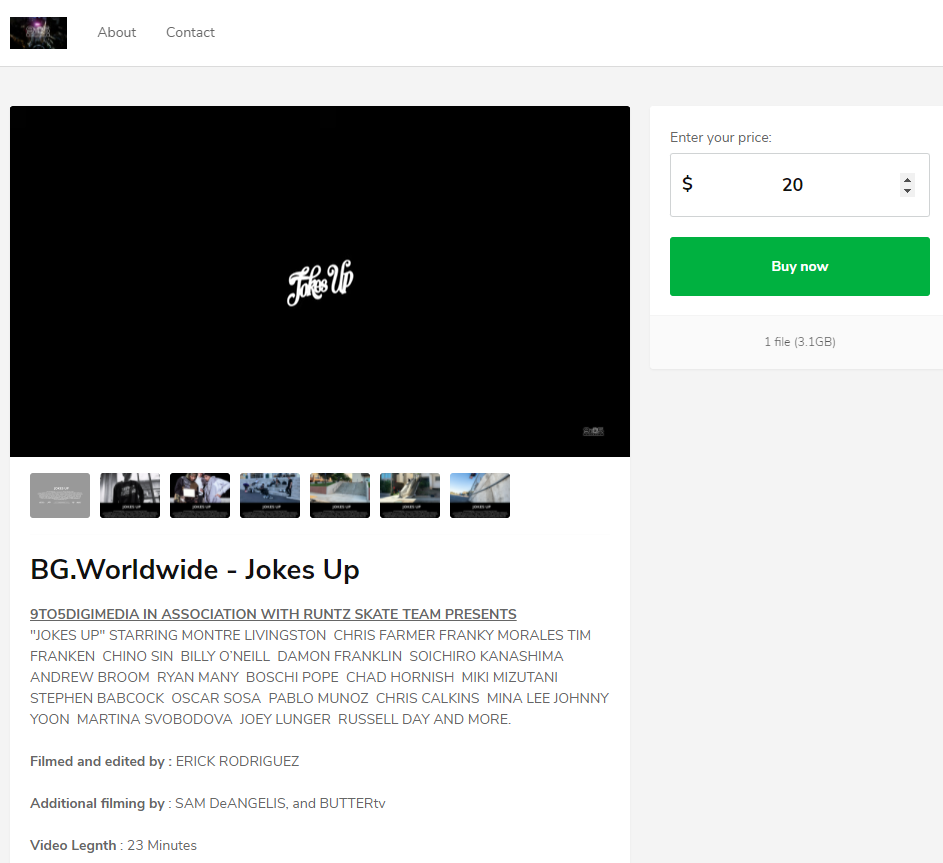Decrease the price with the down arrow
Image resolution: width=943 pixels, height=863 pixels.
click(907, 190)
